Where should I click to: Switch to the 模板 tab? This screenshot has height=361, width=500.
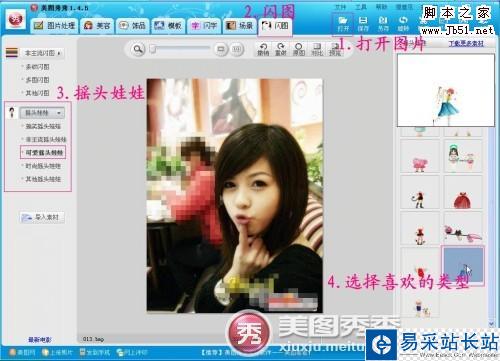[168, 26]
